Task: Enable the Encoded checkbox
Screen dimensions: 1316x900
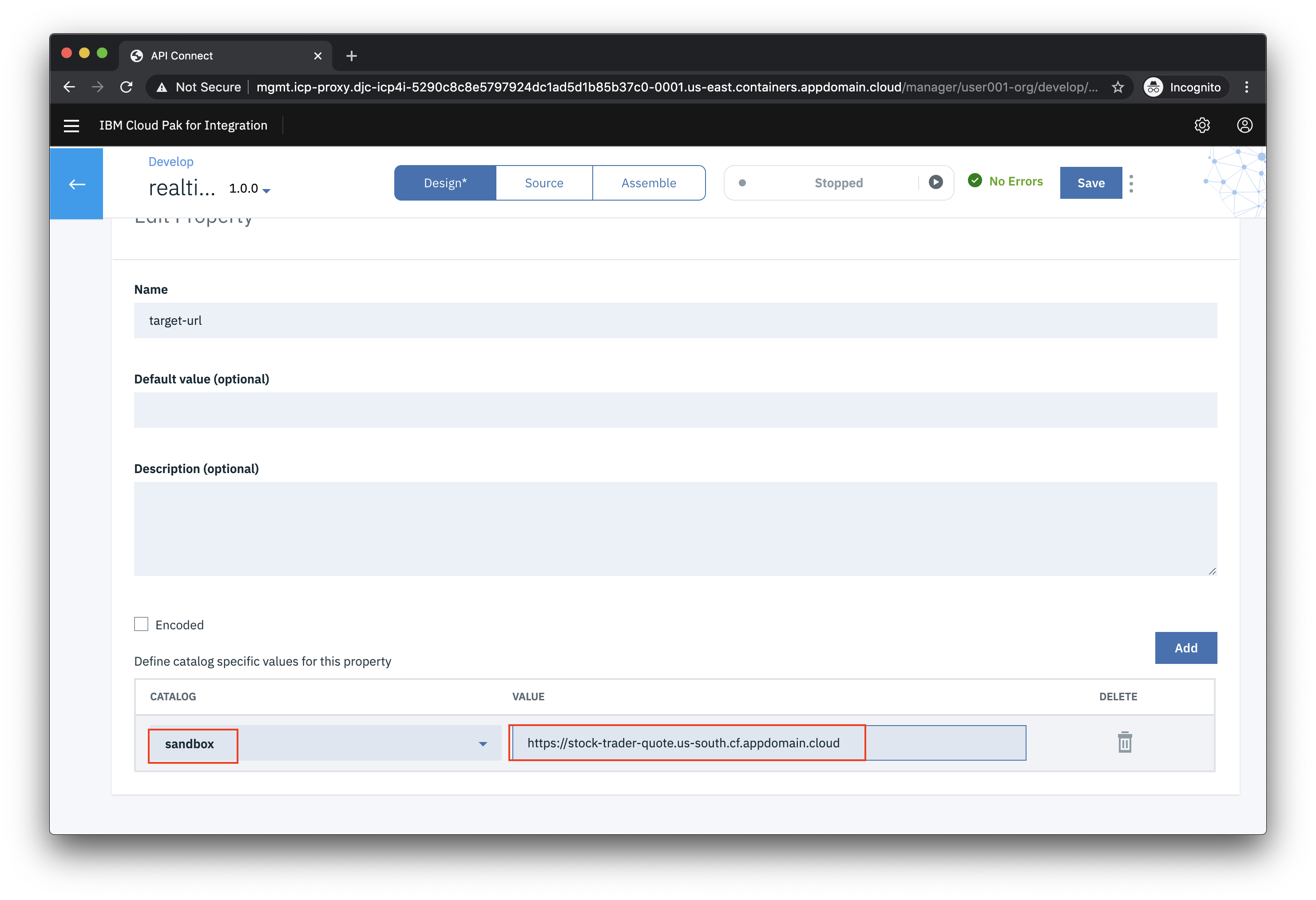Action: 141,624
